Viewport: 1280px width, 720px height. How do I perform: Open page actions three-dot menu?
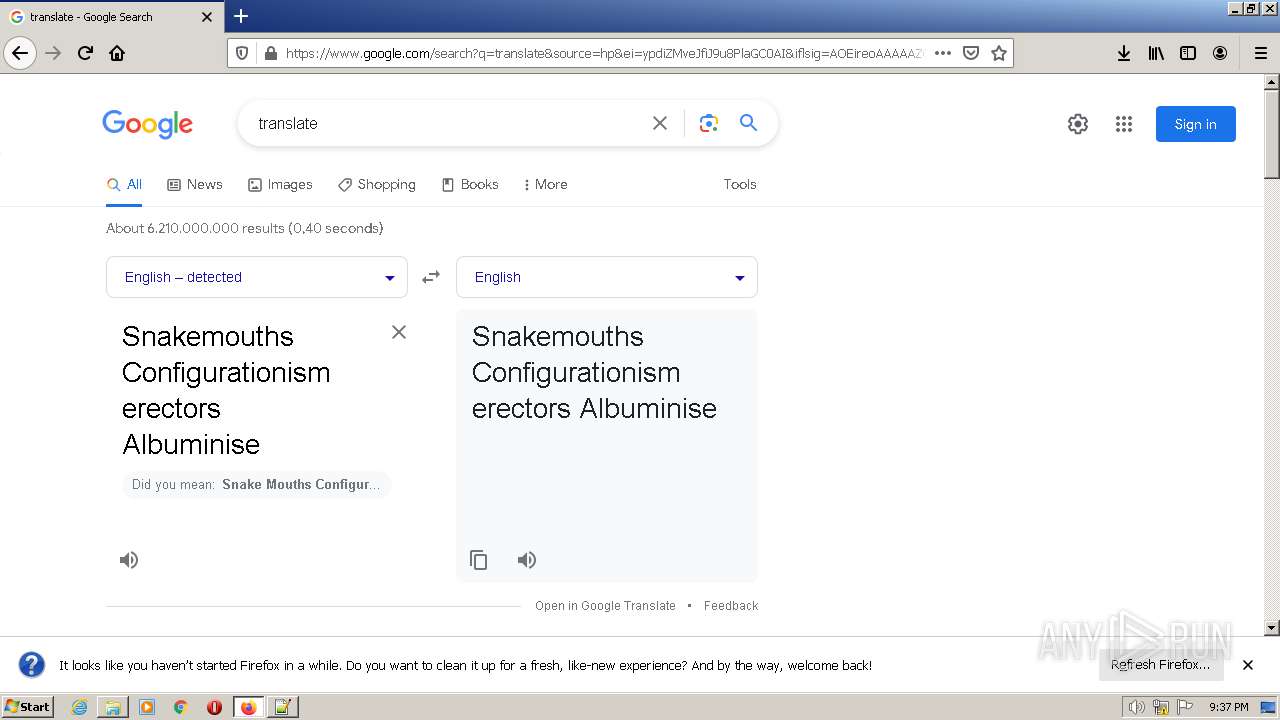pos(942,53)
